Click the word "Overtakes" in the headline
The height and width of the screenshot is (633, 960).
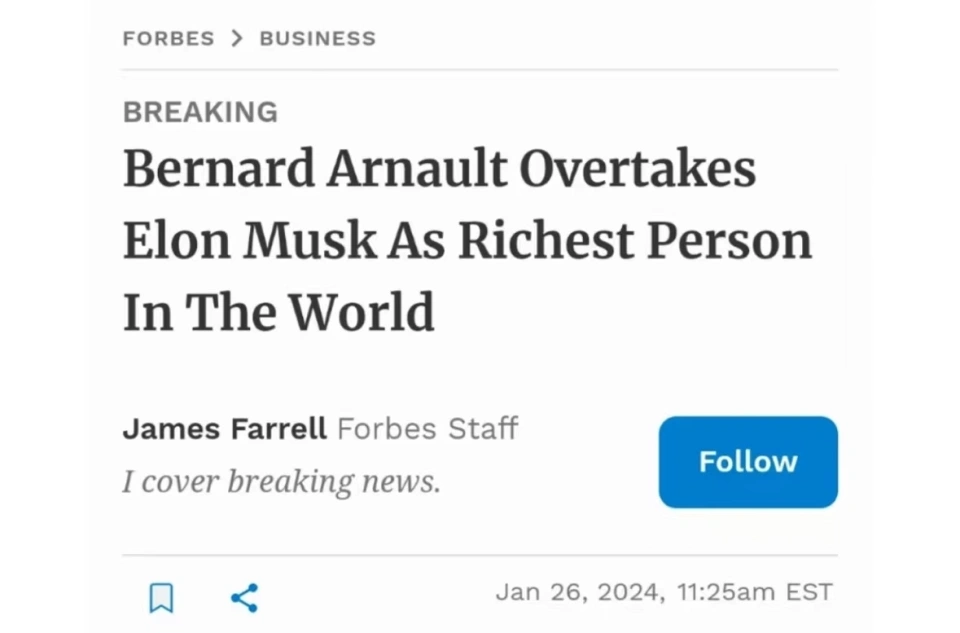pos(638,169)
